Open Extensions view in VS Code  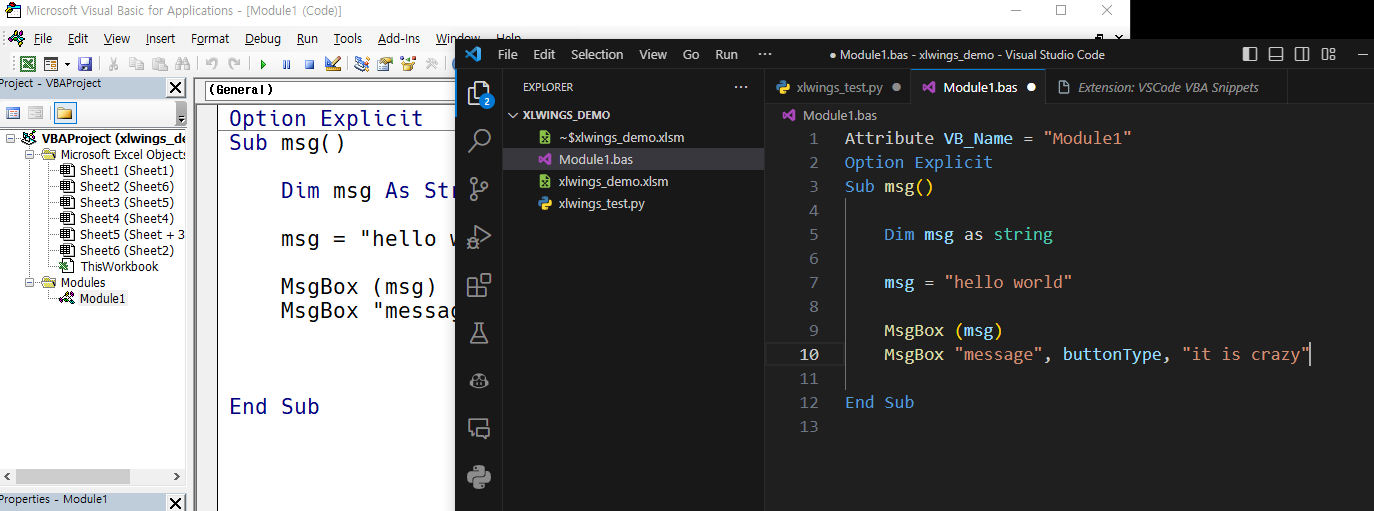tap(480, 285)
